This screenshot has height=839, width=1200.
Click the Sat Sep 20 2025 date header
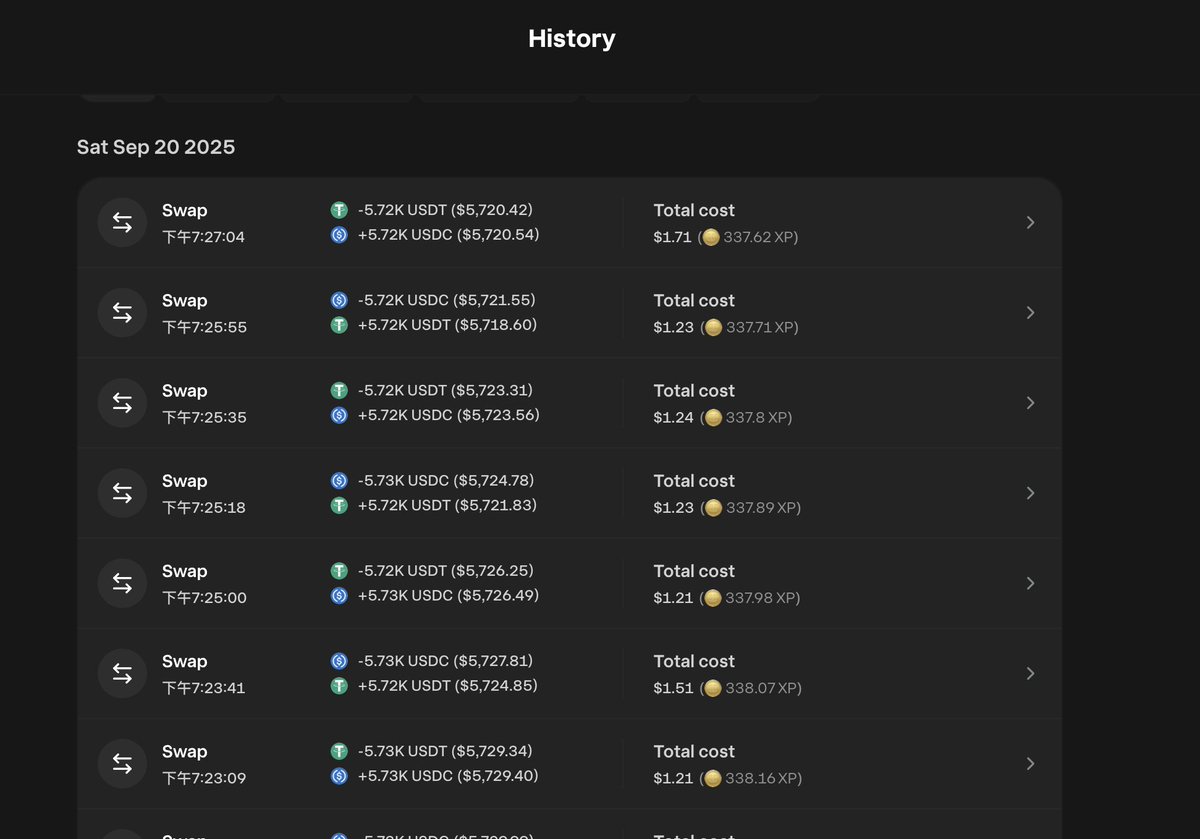click(156, 147)
